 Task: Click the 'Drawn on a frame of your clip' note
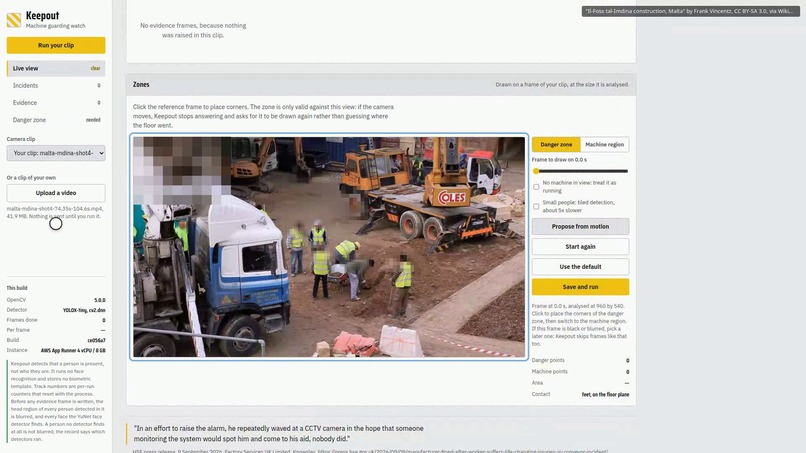tap(562, 84)
